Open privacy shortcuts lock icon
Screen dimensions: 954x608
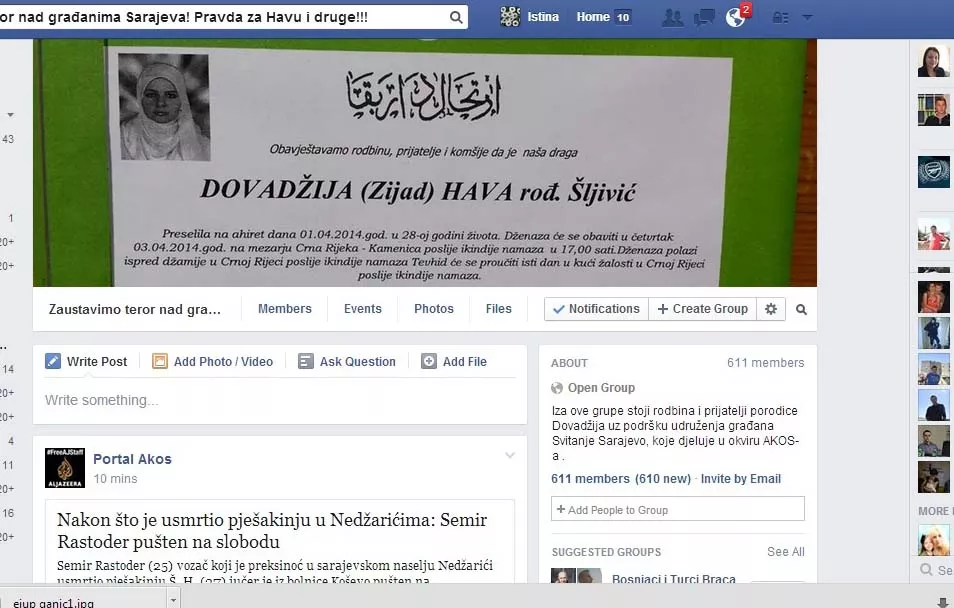coord(780,17)
